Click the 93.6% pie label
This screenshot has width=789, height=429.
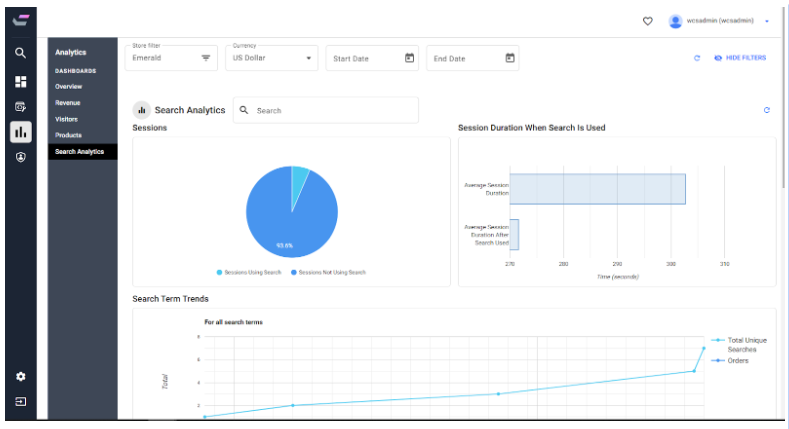[284, 245]
